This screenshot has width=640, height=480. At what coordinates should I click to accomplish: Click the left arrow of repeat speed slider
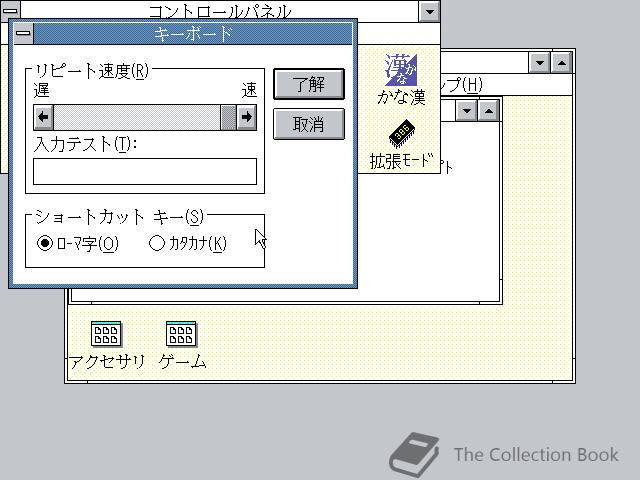click(43, 118)
